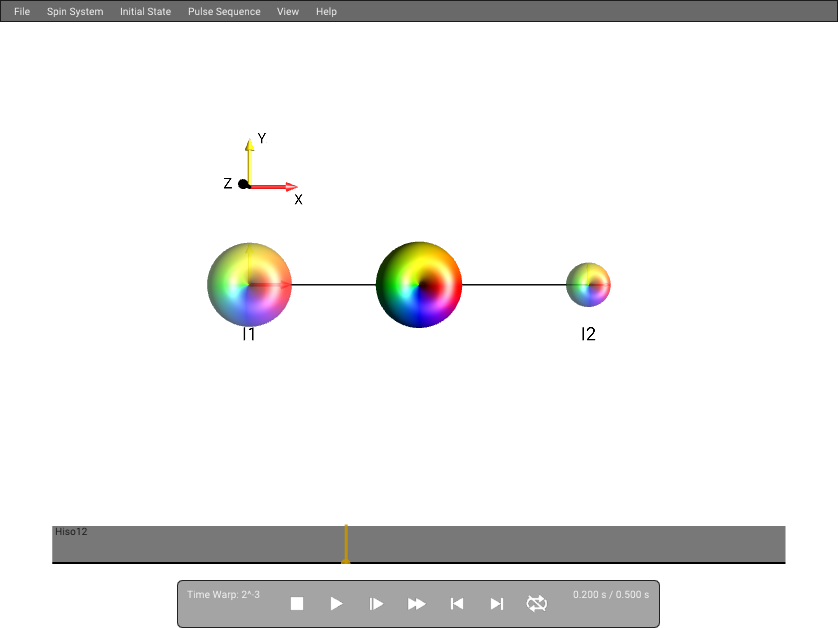Select the I1 spin sphere

(x=249, y=284)
